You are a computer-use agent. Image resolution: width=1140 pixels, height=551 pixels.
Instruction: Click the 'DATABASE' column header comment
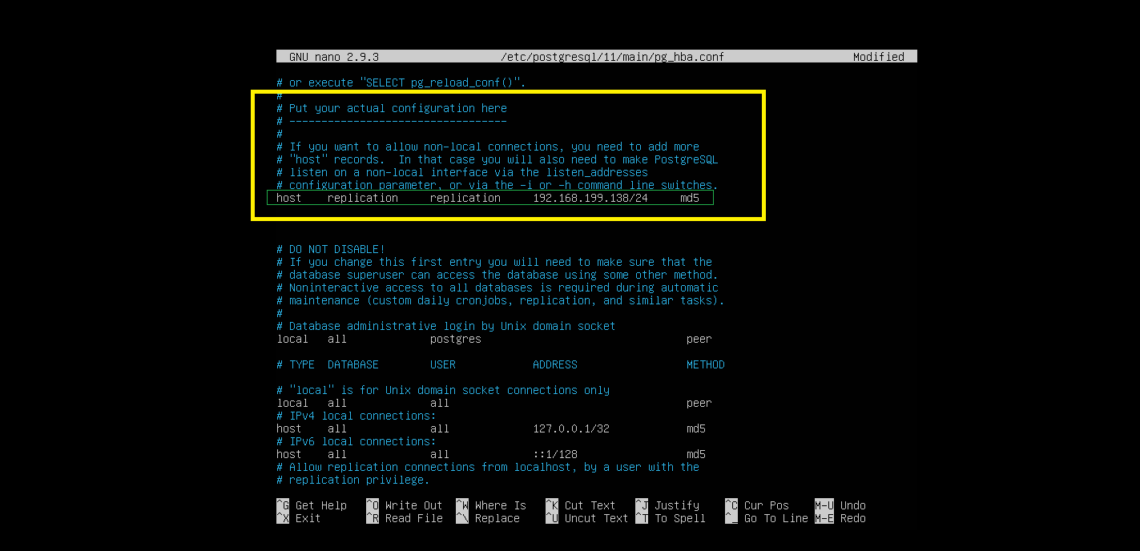coord(353,365)
